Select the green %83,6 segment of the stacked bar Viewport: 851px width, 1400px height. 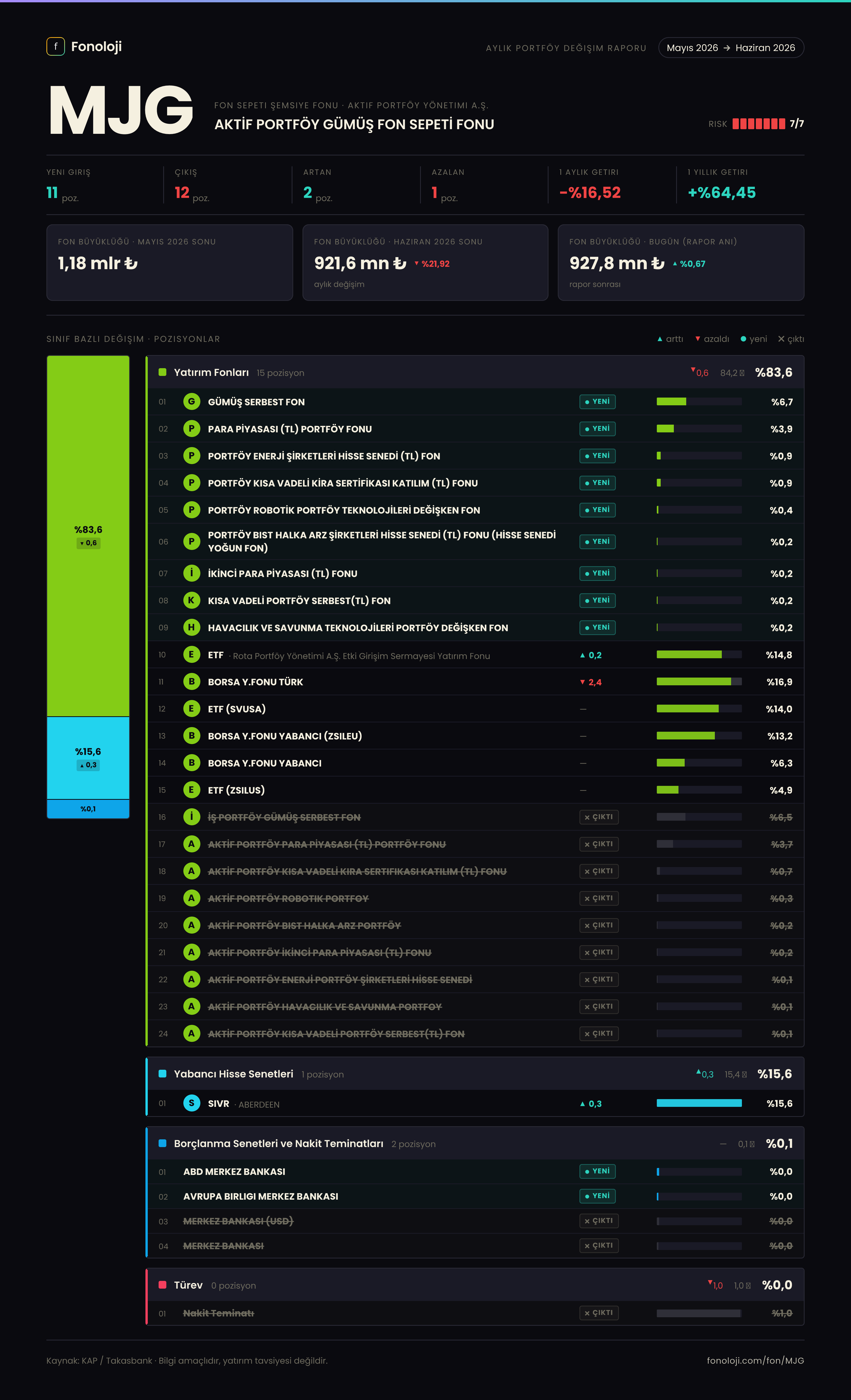(88, 536)
